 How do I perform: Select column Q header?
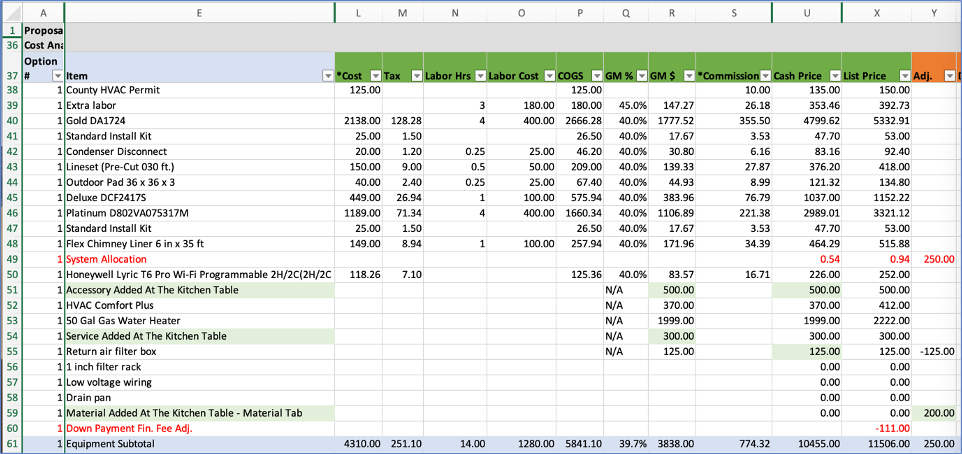point(625,12)
